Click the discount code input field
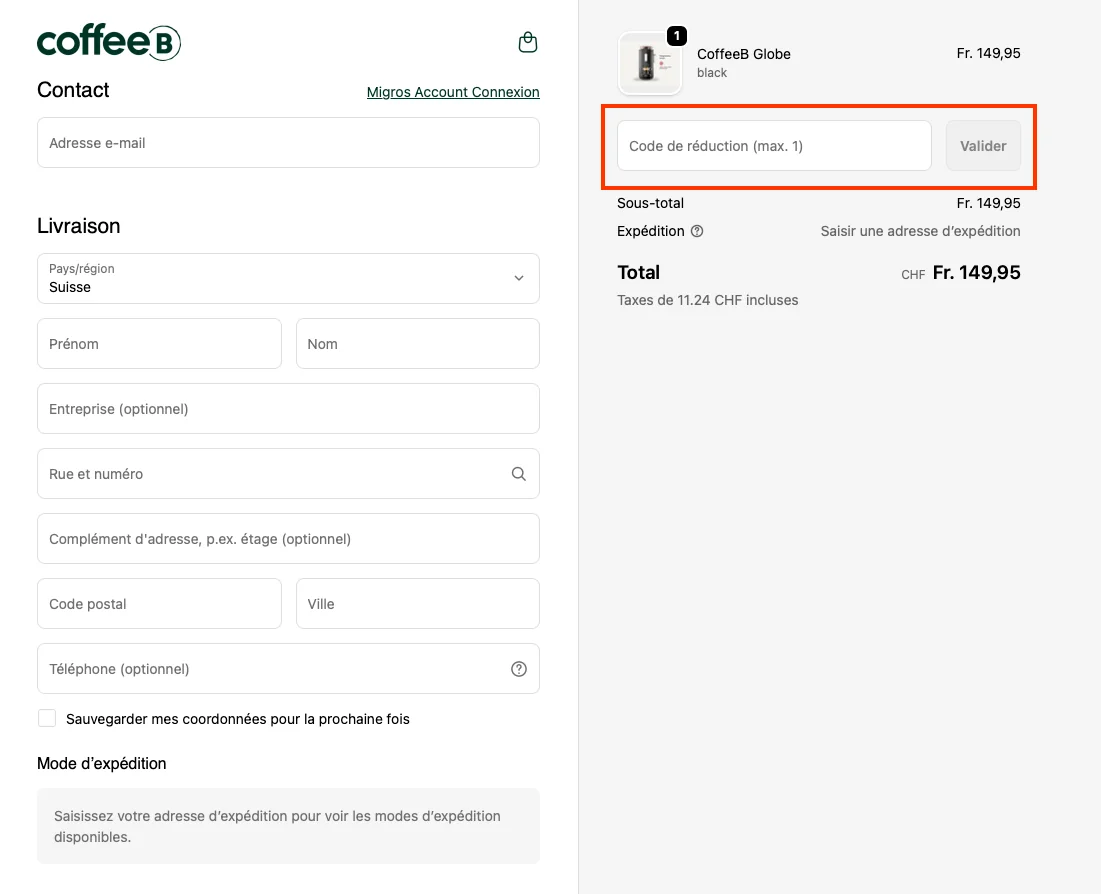Viewport: 1101px width, 894px height. (x=773, y=145)
